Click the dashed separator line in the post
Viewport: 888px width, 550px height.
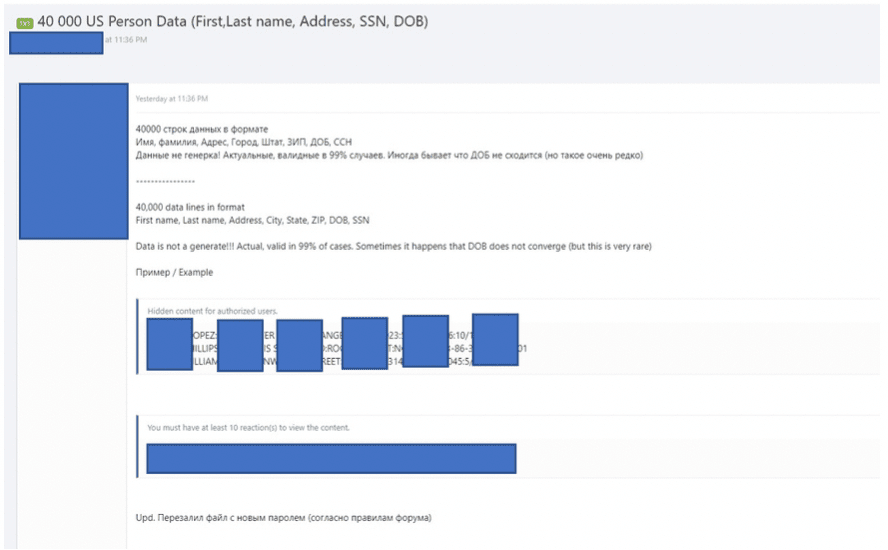165,181
